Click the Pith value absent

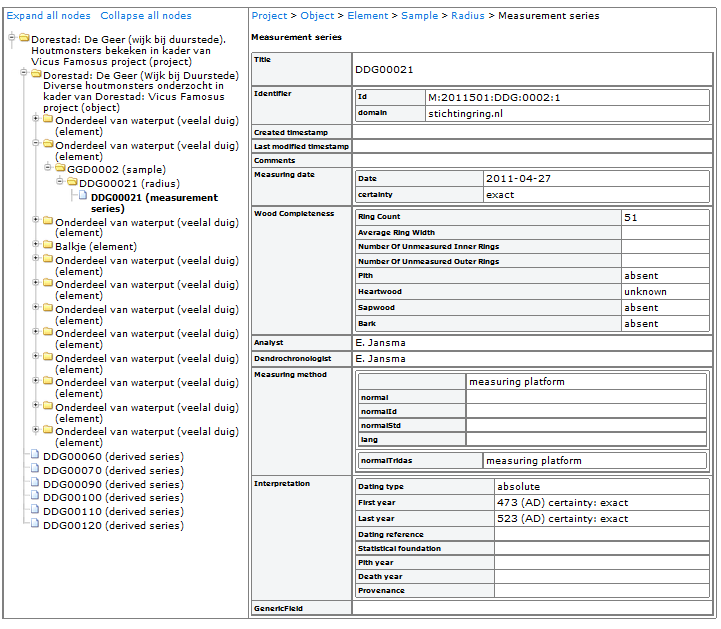pyautogui.click(x=641, y=275)
